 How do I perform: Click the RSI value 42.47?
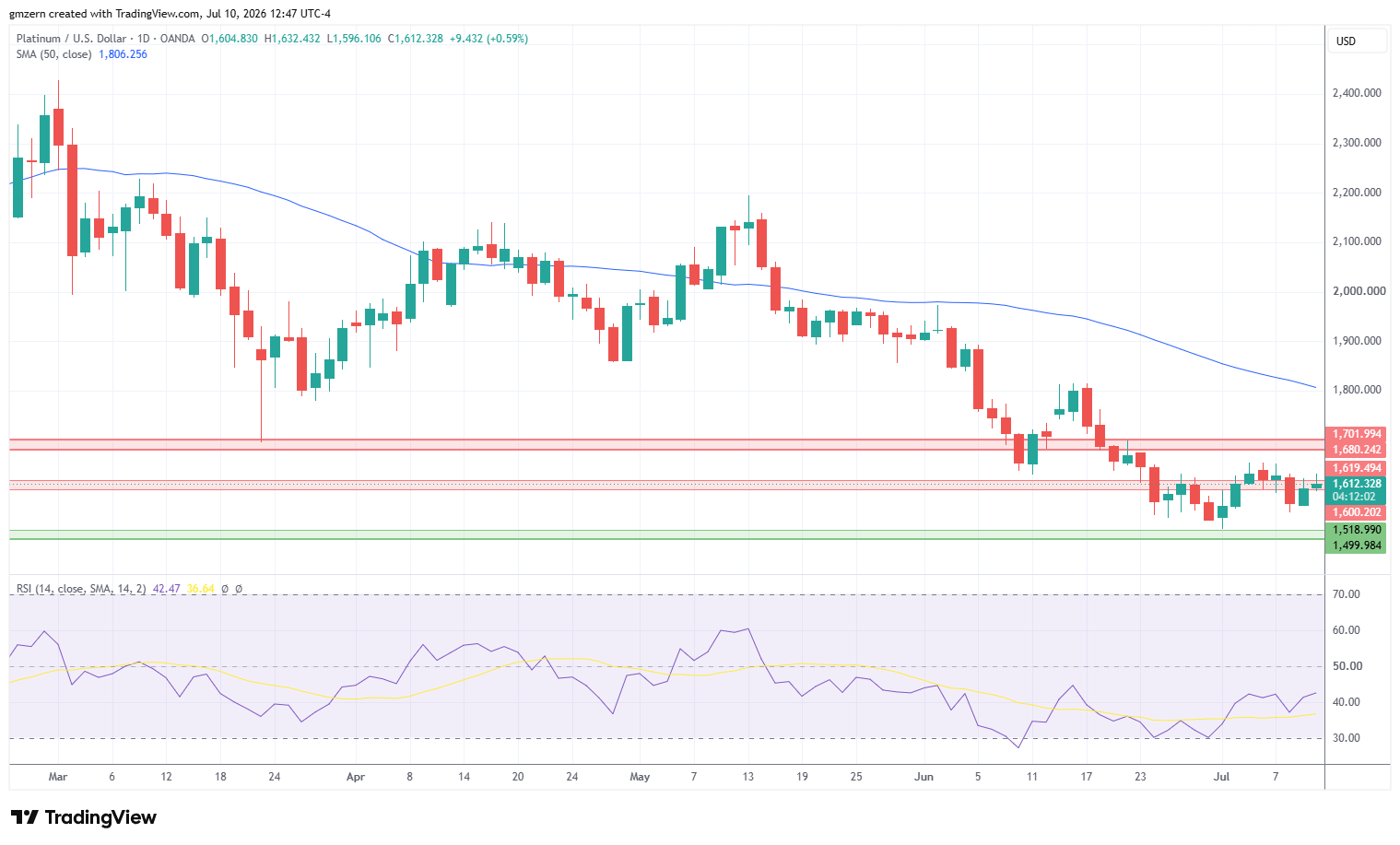pyautogui.click(x=166, y=589)
